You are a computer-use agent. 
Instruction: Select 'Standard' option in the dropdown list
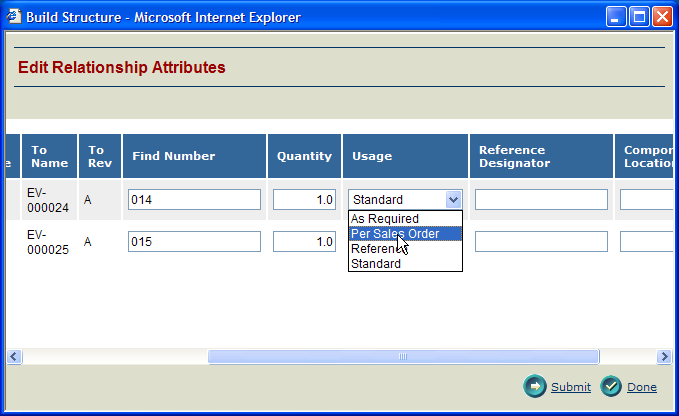(x=376, y=264)
